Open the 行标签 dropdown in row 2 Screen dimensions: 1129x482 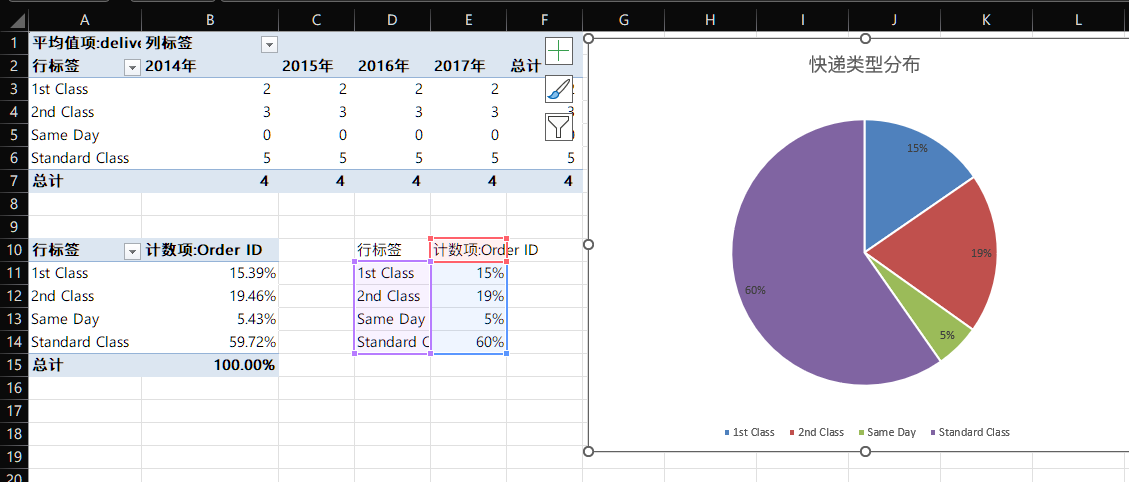[x=131, y=67]
